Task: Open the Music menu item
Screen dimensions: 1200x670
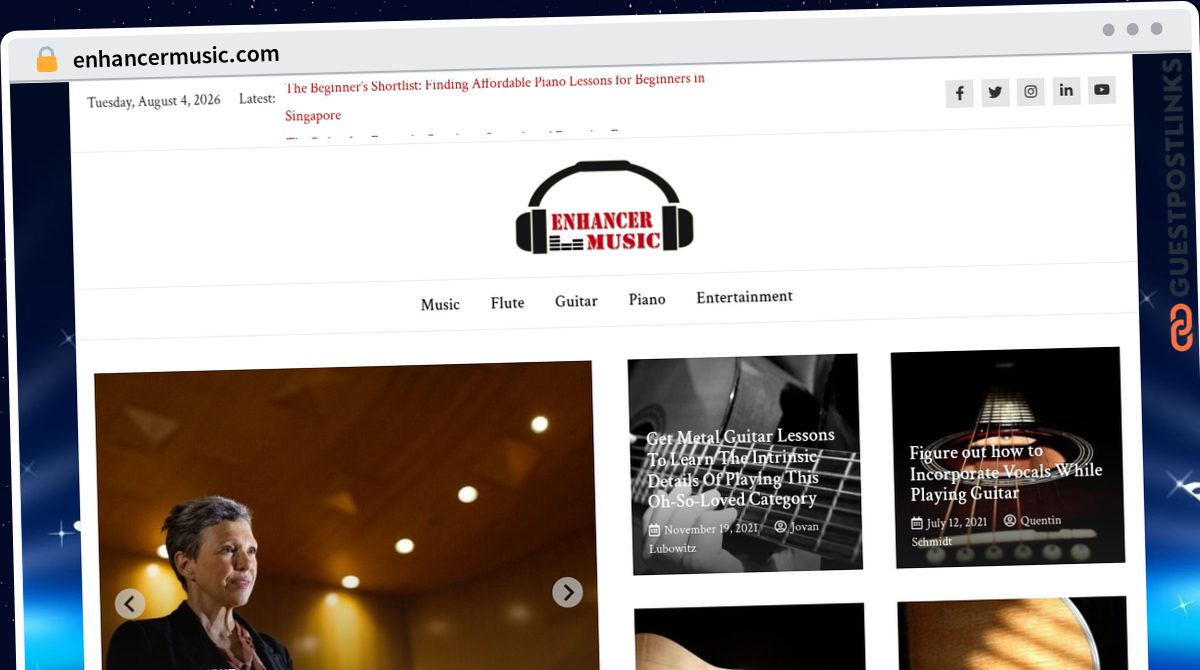Action: 440,305
